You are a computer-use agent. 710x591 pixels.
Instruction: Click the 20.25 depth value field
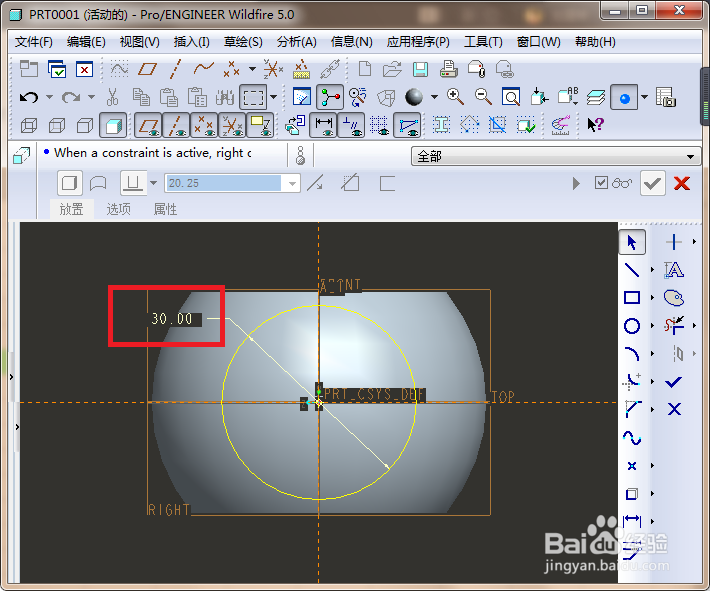(223, 183)
